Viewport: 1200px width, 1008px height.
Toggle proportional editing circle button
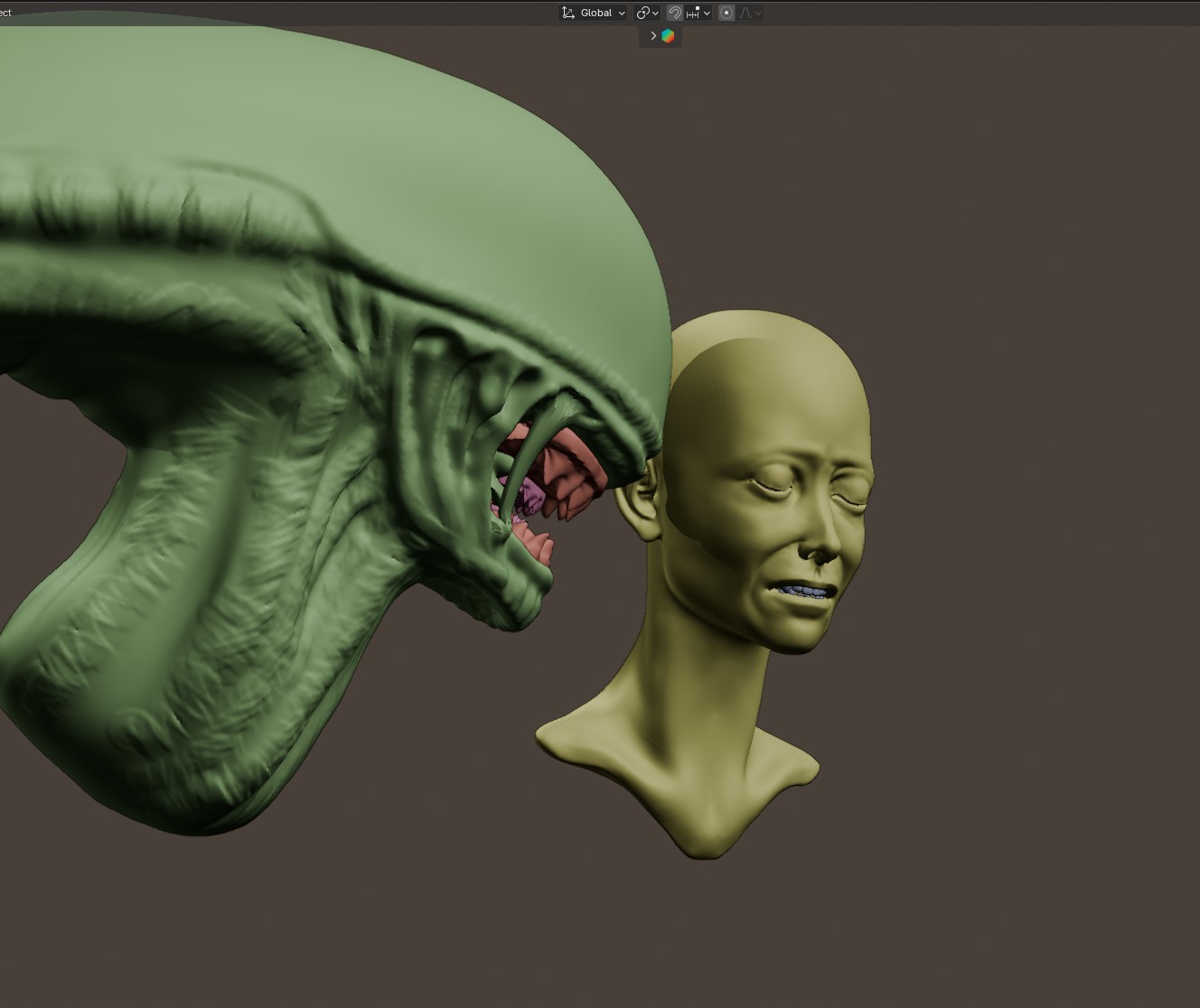tap(727, 13)
